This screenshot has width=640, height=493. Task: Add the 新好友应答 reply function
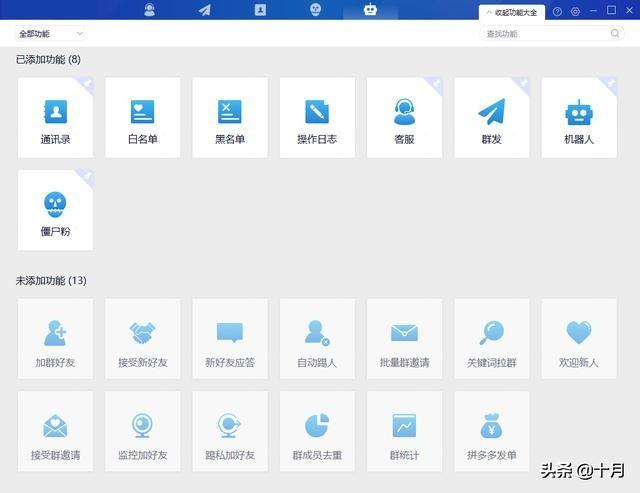pyautogui.click(x=230, y=339)
